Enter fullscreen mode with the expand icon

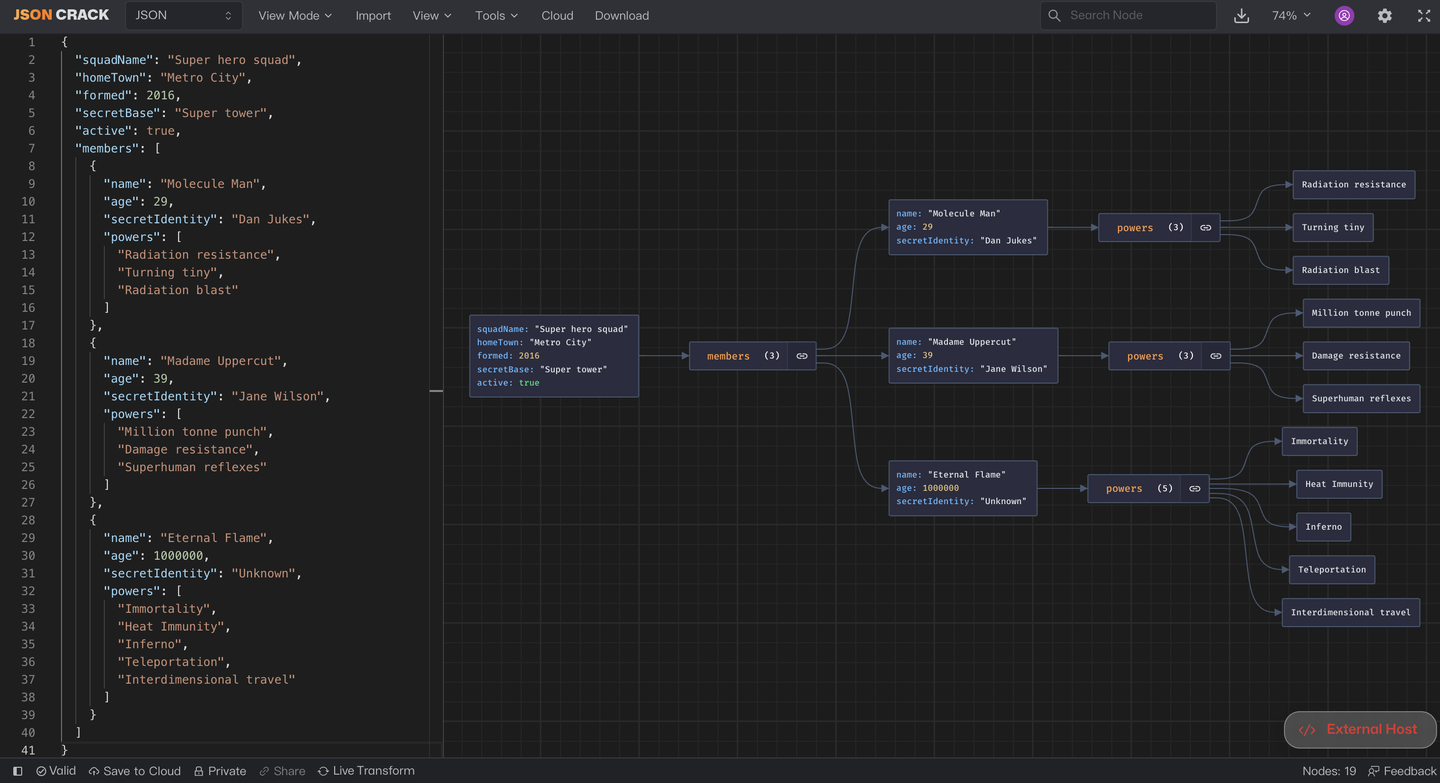point(1424,16)
